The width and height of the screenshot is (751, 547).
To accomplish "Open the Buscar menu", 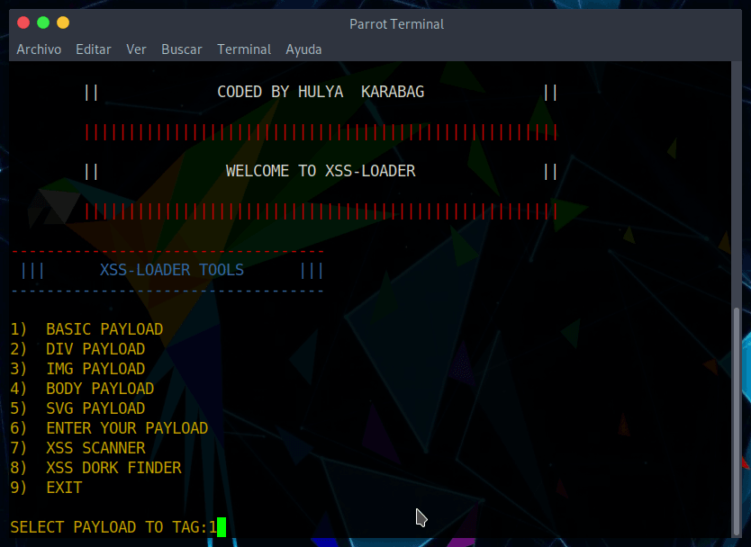I will point(182,49).
